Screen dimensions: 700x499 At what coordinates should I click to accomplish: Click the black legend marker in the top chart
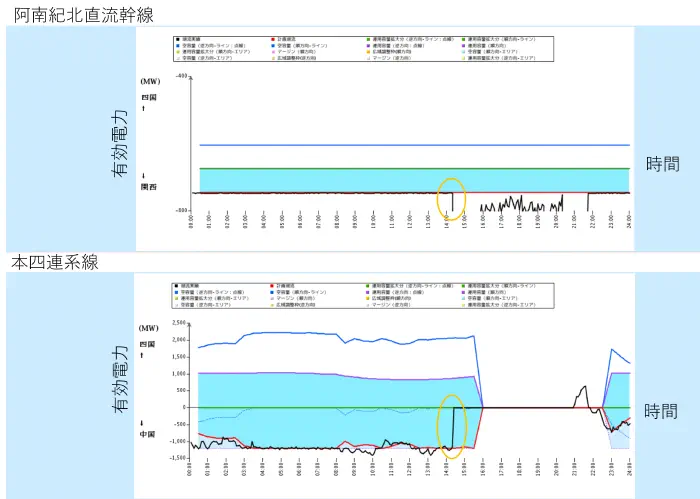click(178, 39)
